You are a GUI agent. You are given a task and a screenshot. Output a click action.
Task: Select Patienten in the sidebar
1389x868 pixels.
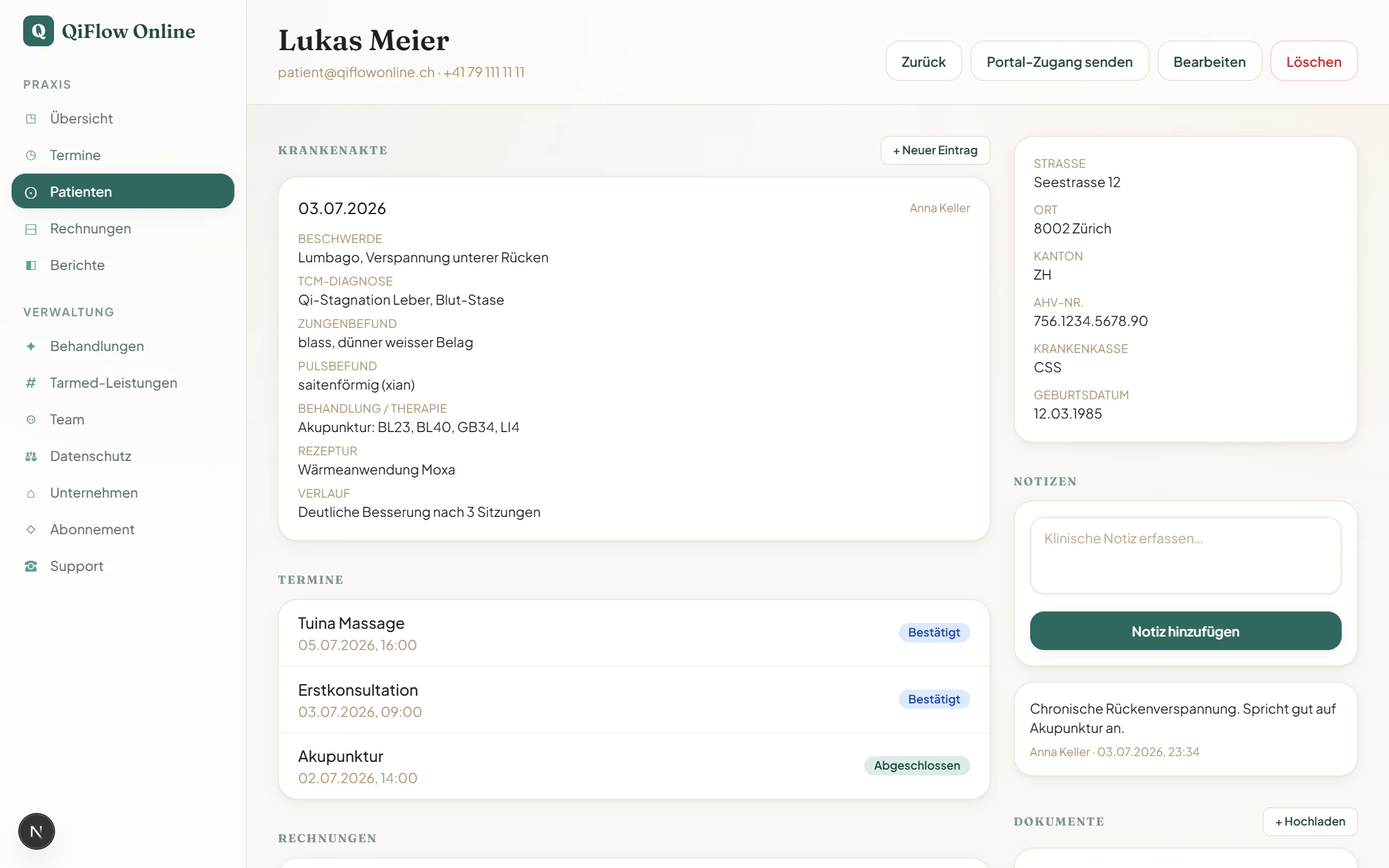click(x=123, y=192)
